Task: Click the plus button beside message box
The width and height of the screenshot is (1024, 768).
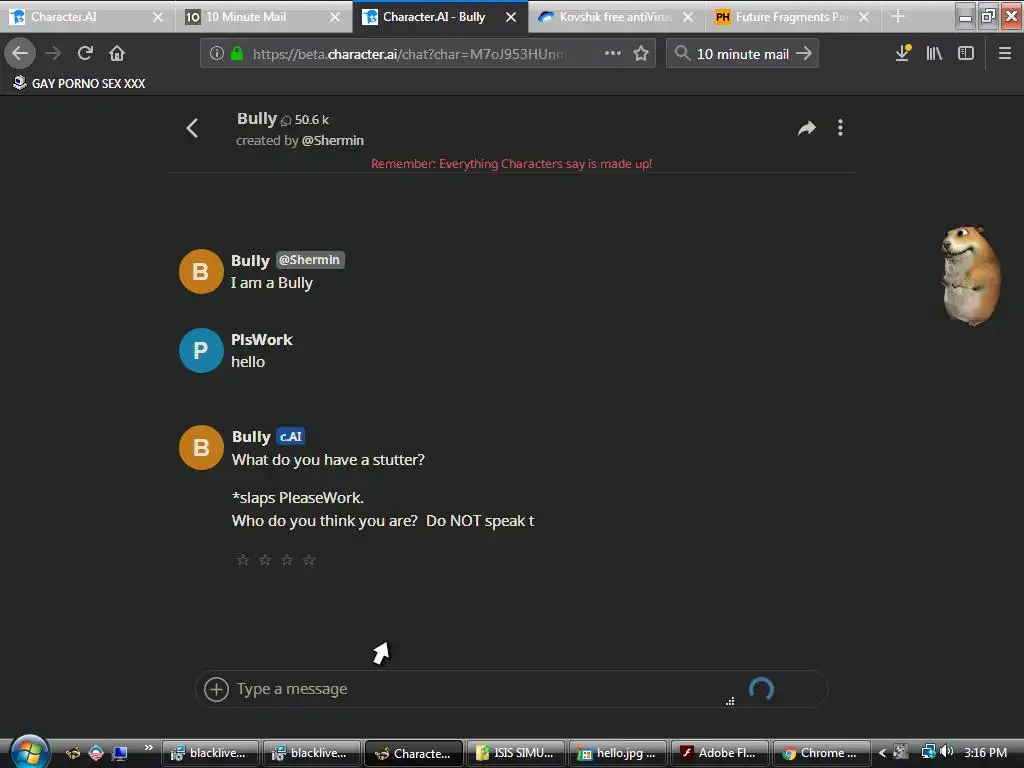Action: coord(216,689)
